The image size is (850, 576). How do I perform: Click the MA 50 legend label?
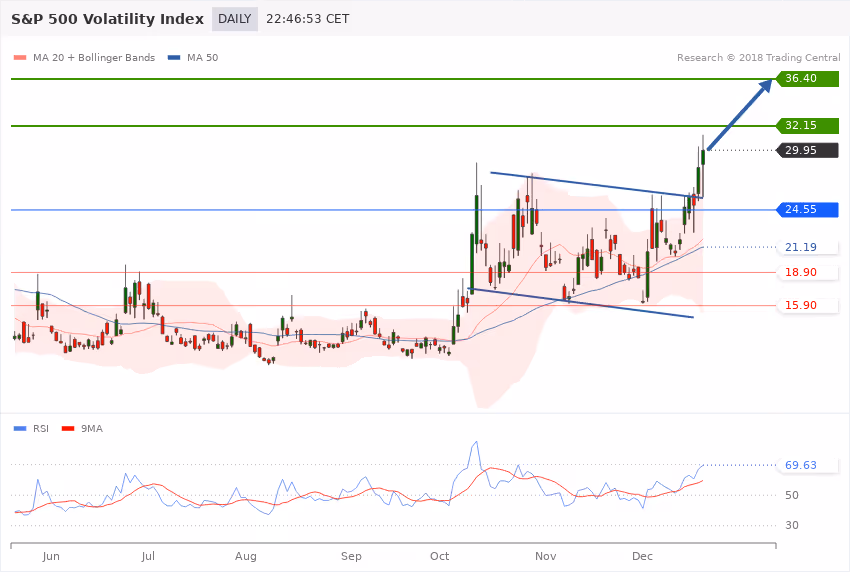click(202, 57)
